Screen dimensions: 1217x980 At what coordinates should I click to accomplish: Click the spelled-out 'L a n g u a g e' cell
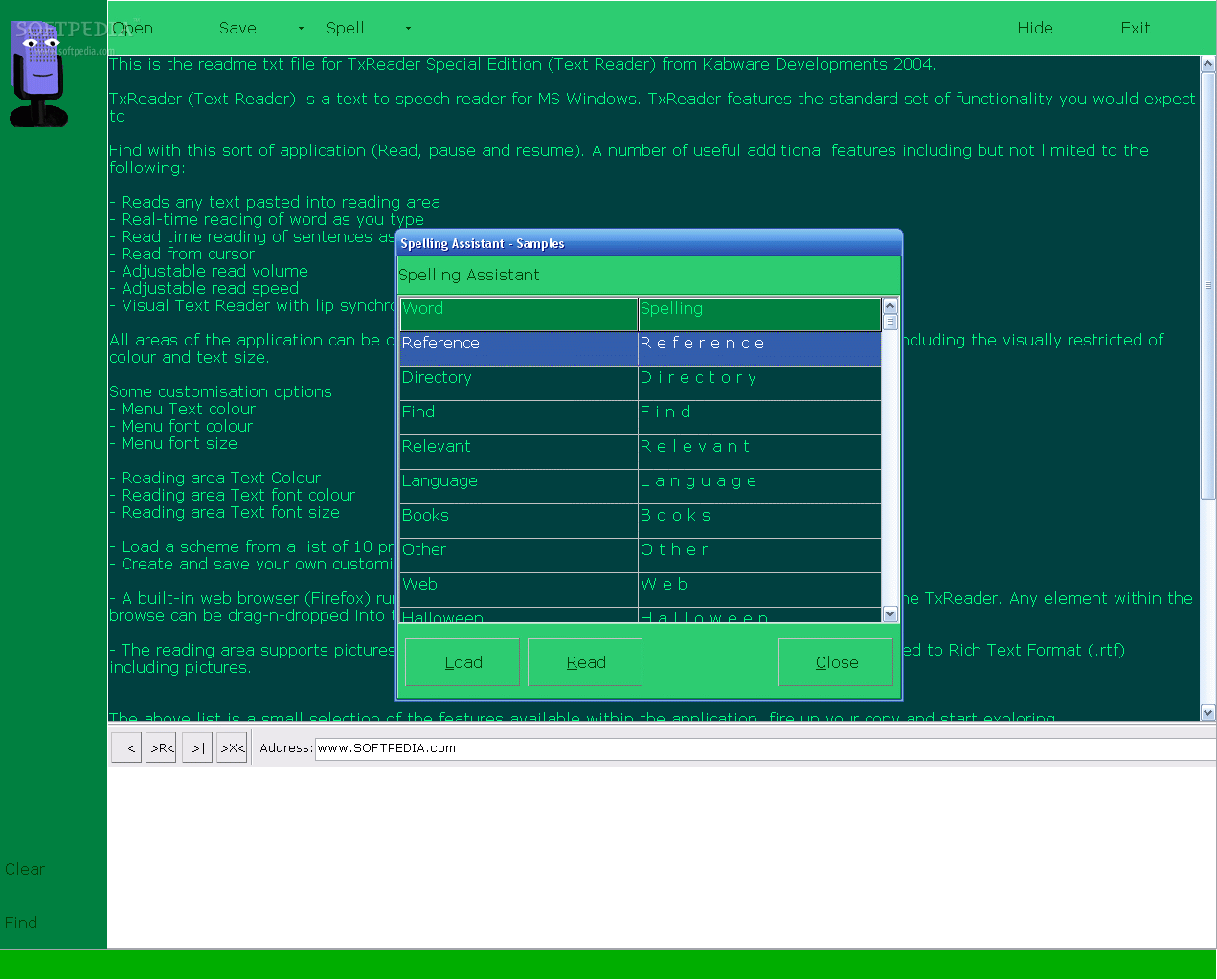coord(759,486)
